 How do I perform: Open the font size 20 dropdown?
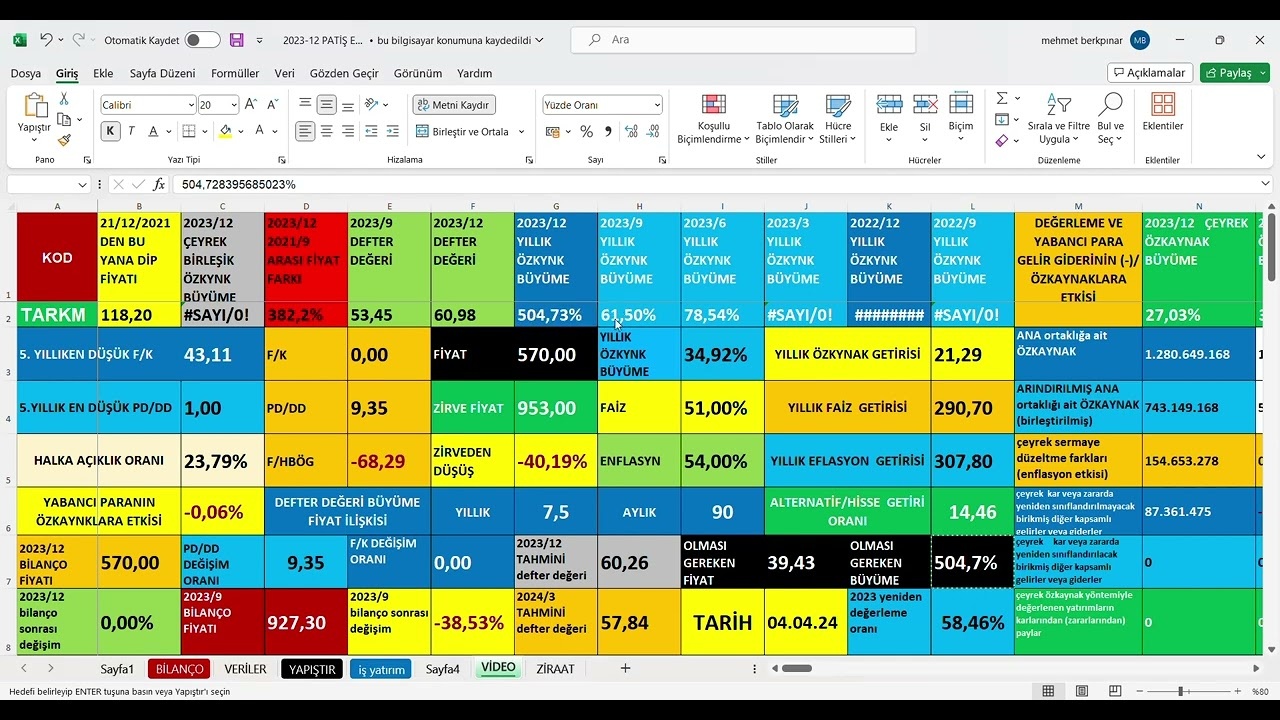click(234, 105)
